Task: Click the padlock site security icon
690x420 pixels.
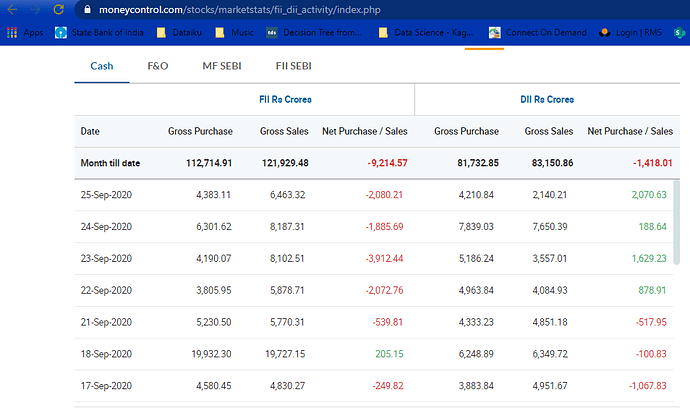Action: pos(88,8)
